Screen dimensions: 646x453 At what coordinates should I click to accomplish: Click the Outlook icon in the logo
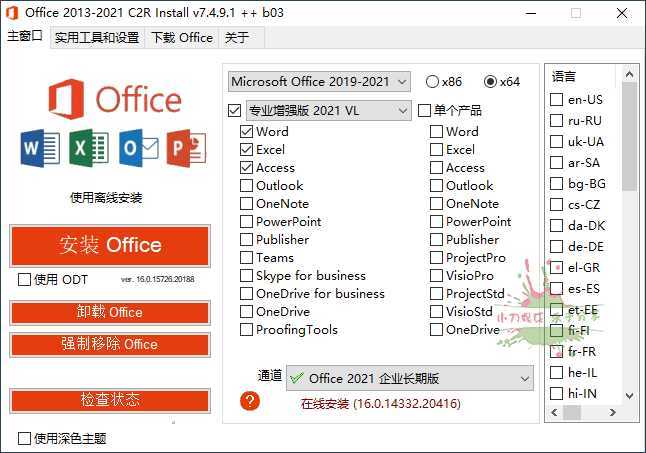coord(138,148)
